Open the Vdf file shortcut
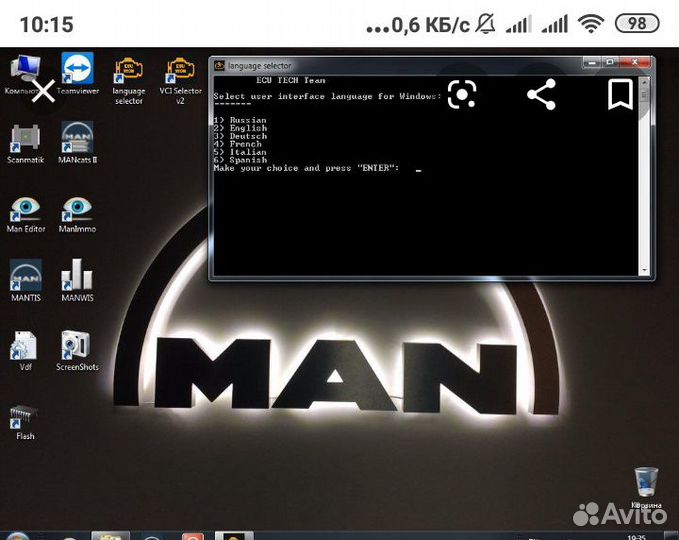The width and height of the screenshot is (679, 540). coord(25,351)
